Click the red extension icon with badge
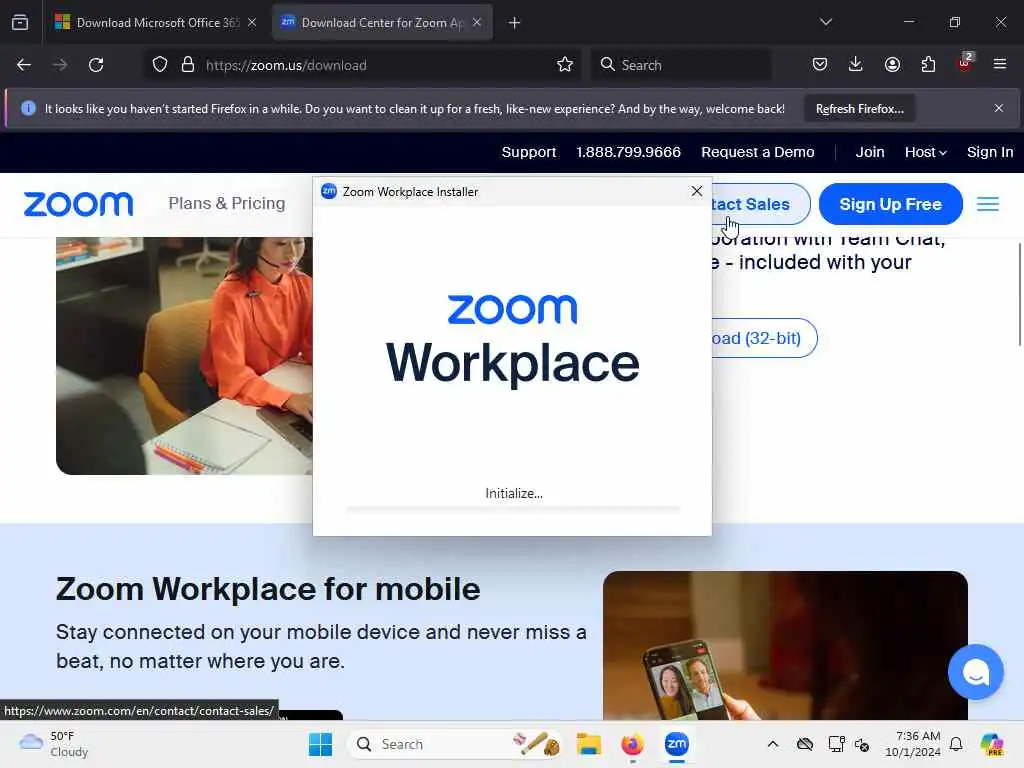1024x768 pixels. [x=965, y=63]
